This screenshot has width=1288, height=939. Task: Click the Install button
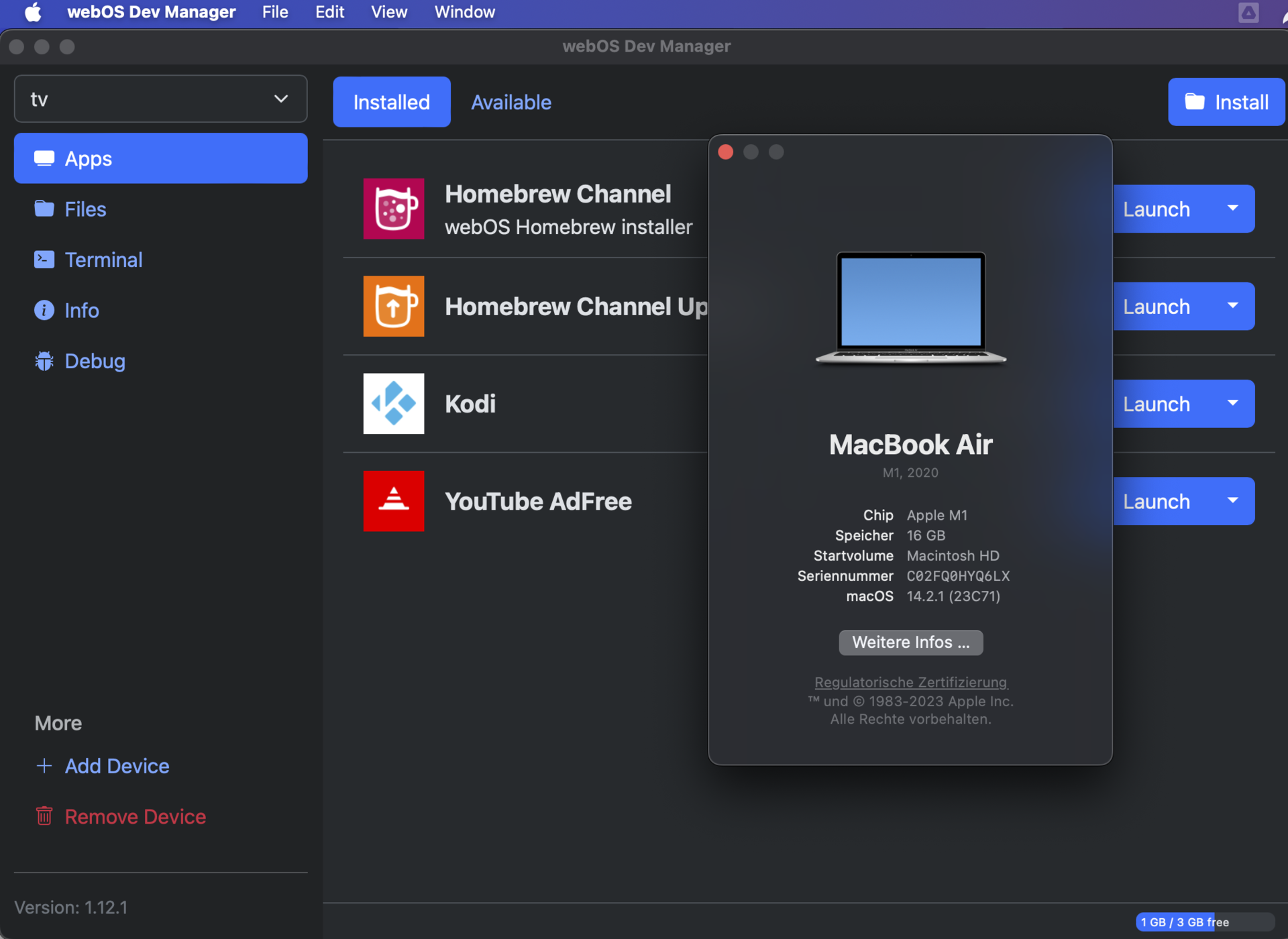pos(1226,102)
